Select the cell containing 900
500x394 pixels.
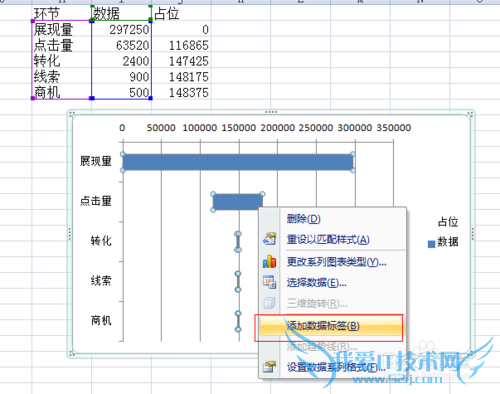121,77
